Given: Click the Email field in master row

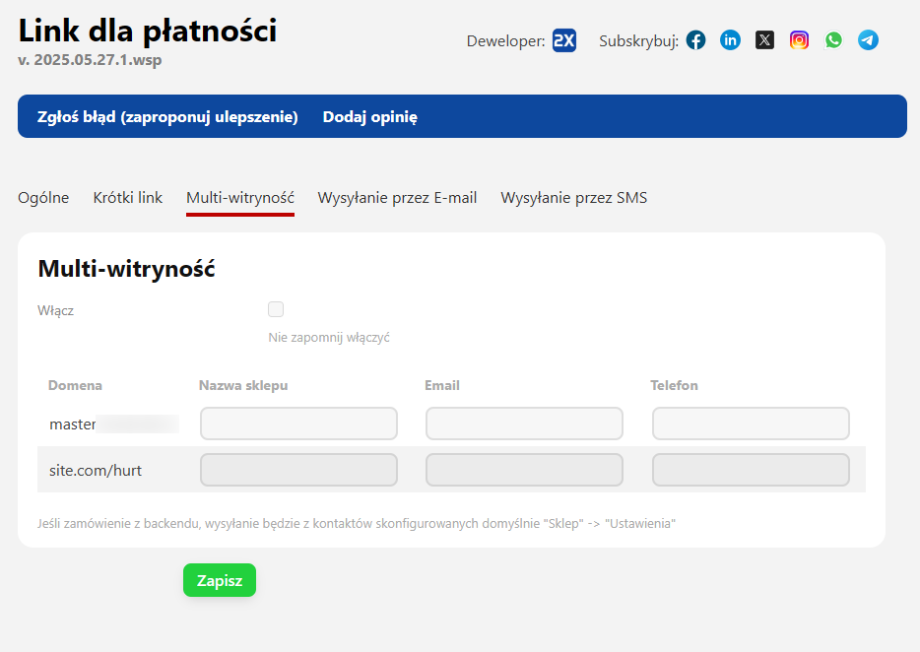Looking at the screenshot, I should point(524,424).
